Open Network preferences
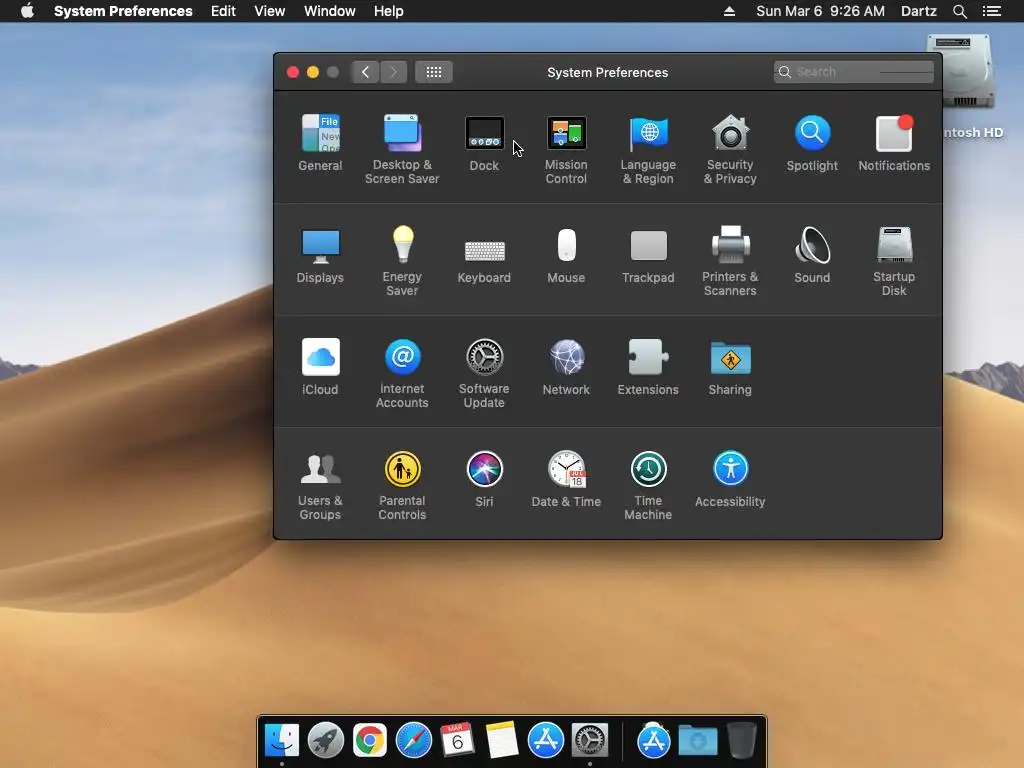Image resolution: width=1024 pixels, height=768 pixels. click(566, 367)
